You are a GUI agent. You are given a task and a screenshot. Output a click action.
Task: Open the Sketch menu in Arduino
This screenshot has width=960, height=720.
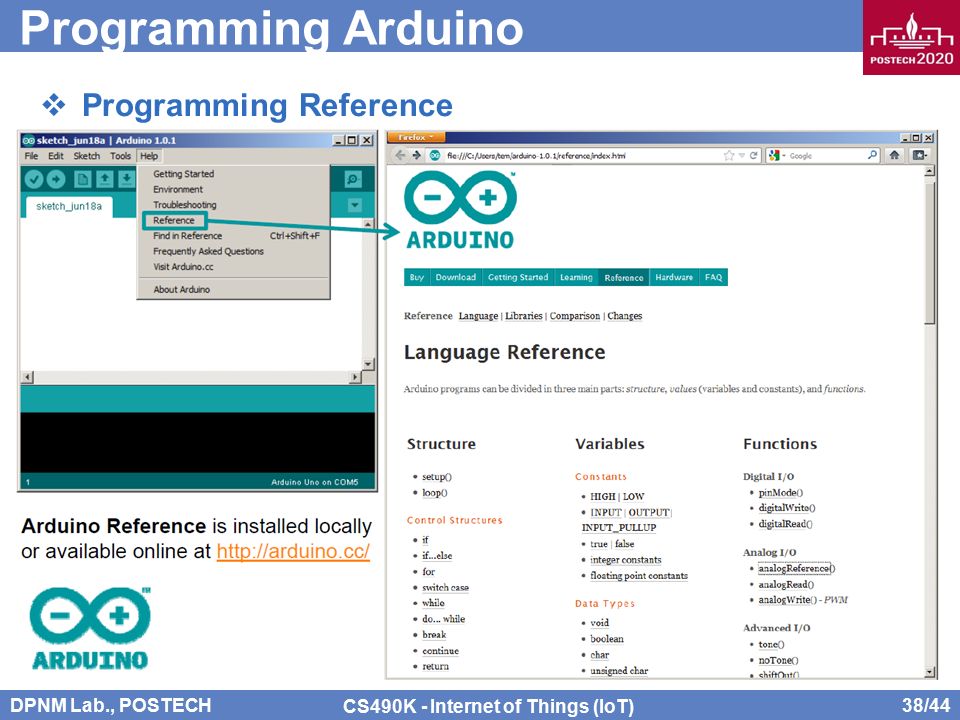(86, 156)
